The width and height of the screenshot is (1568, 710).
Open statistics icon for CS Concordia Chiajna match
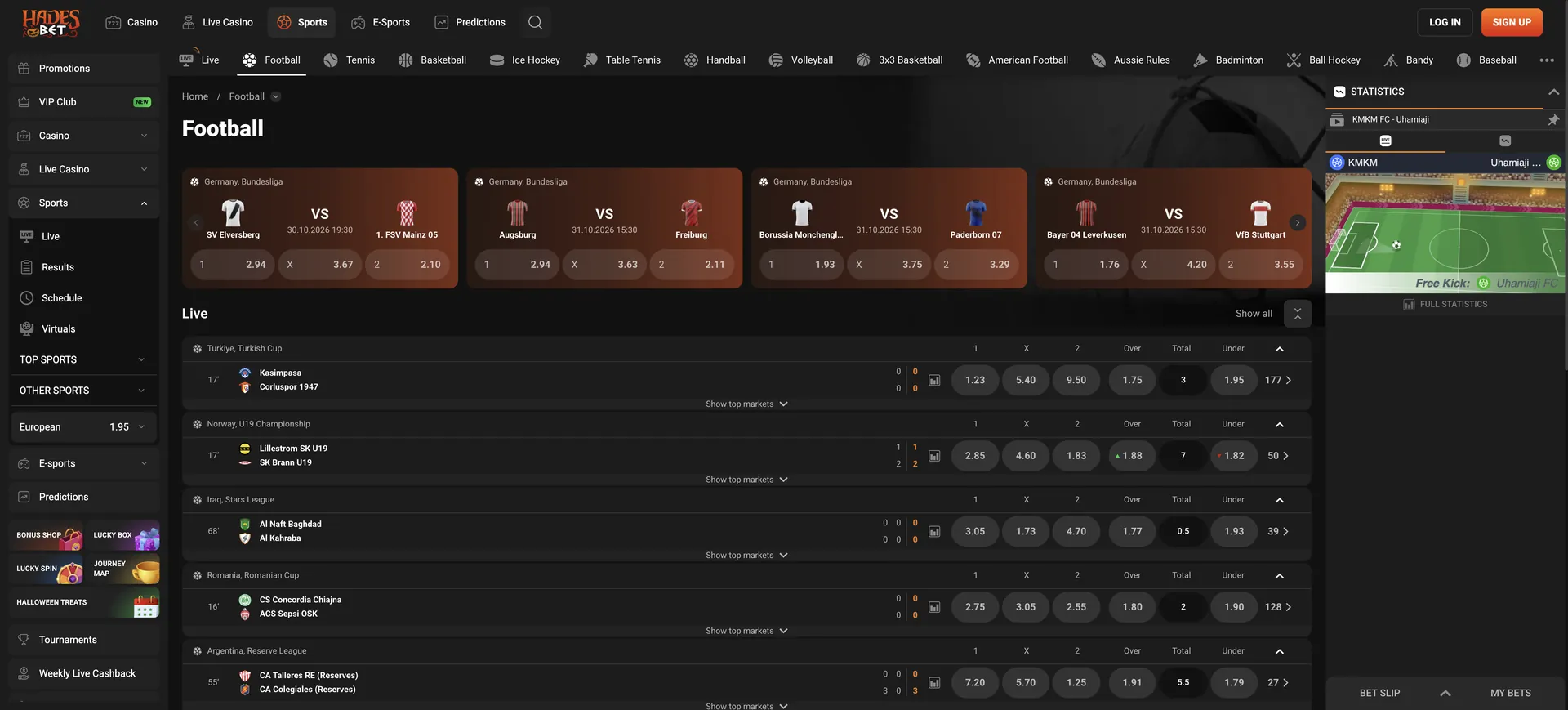934,607
